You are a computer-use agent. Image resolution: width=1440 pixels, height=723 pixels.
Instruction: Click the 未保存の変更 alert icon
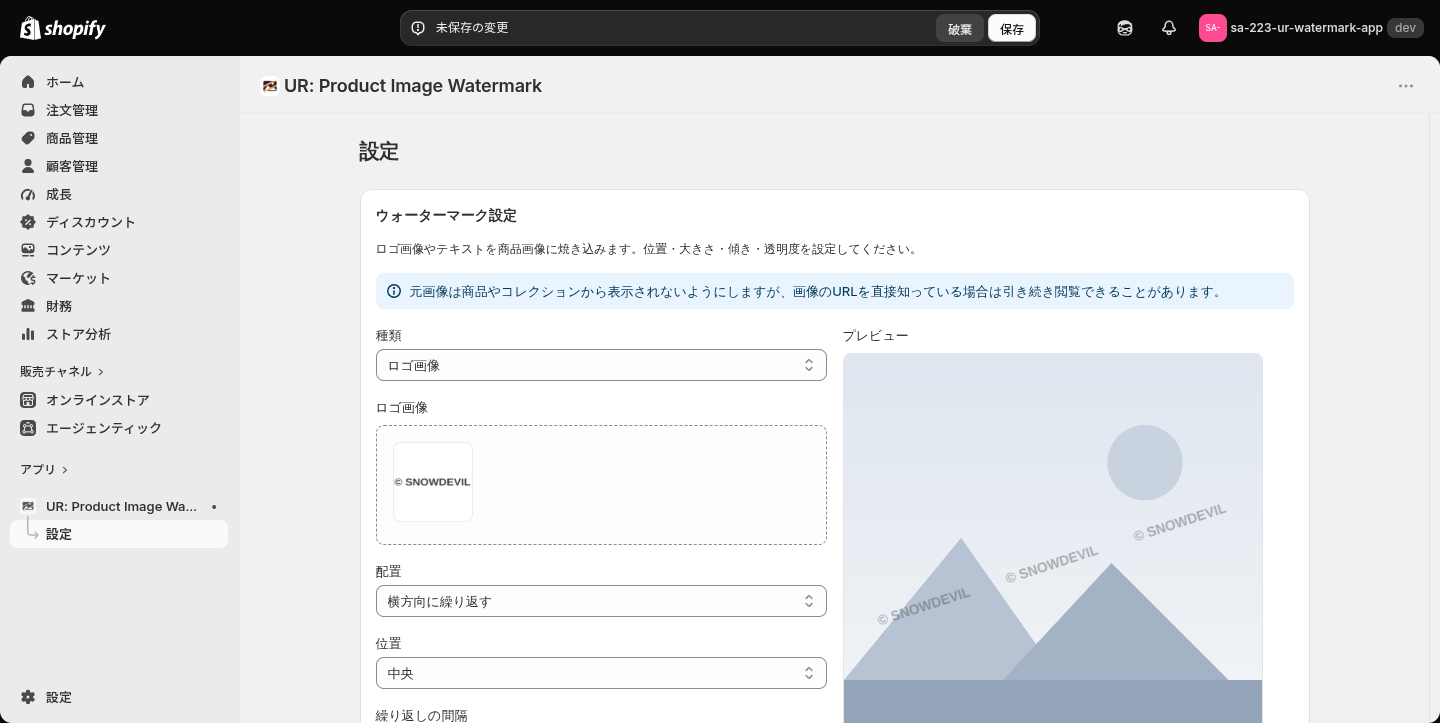[x=418, y=28]
